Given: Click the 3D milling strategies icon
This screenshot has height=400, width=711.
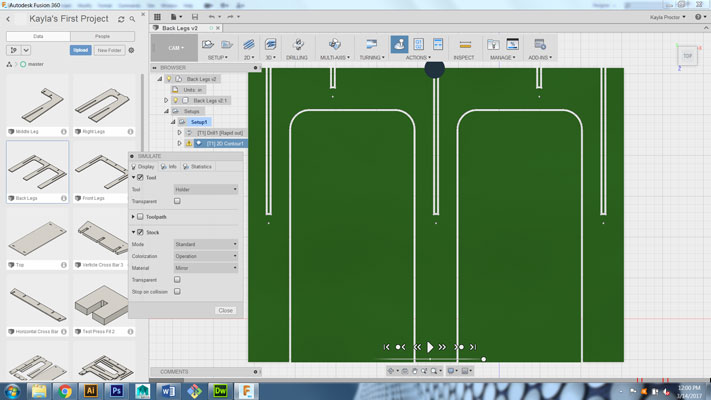Looking at the screenshot, I should pyautogui.click(x=271, y=44).
